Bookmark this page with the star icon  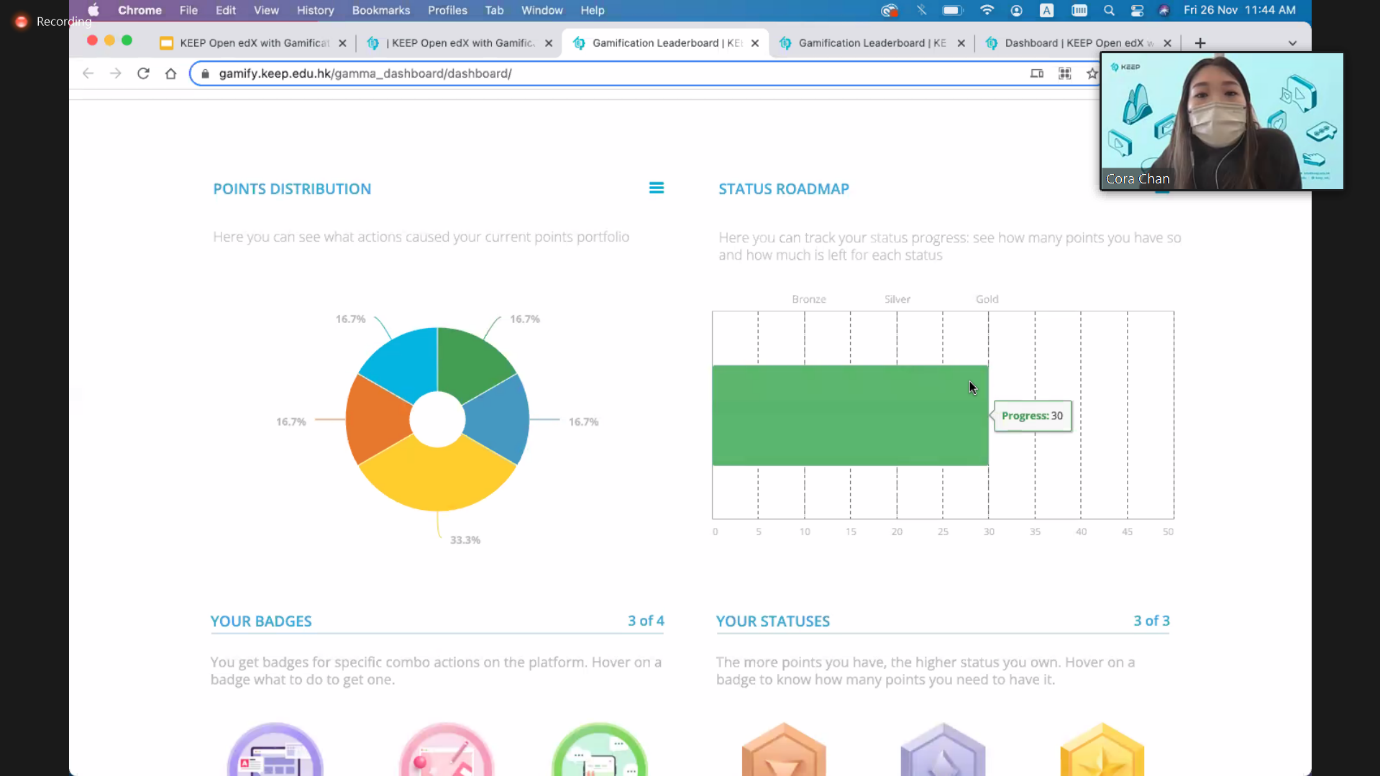click(1092, 73)
